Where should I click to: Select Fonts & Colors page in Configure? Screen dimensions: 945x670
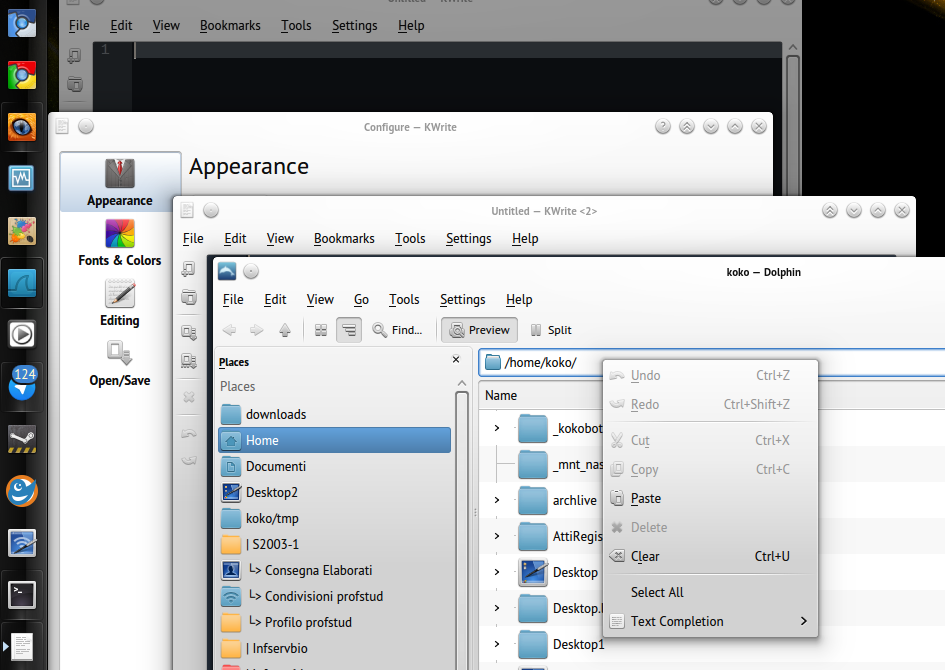[x=120, y=242]
